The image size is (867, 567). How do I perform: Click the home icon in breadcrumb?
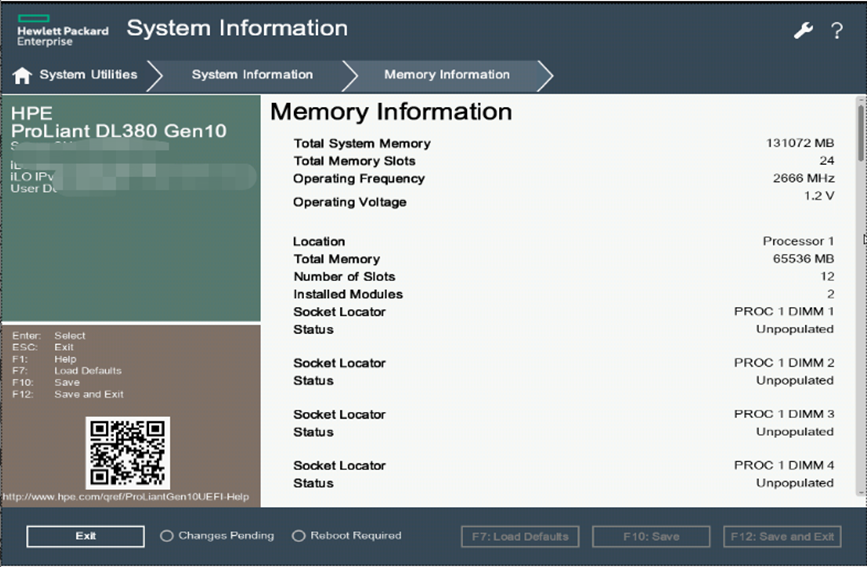tap(22, 76)
